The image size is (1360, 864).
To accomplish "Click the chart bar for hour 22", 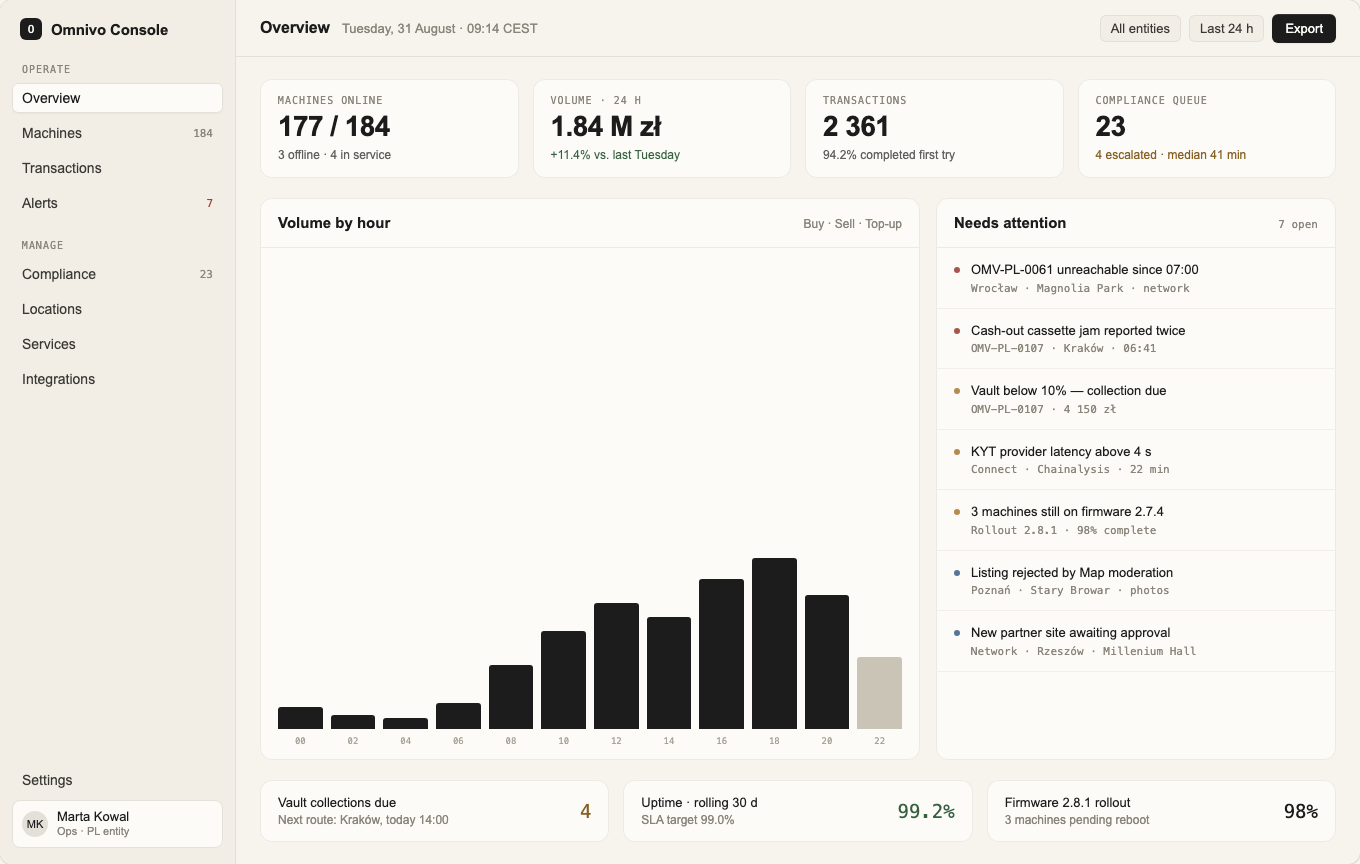I will (879, 693).
